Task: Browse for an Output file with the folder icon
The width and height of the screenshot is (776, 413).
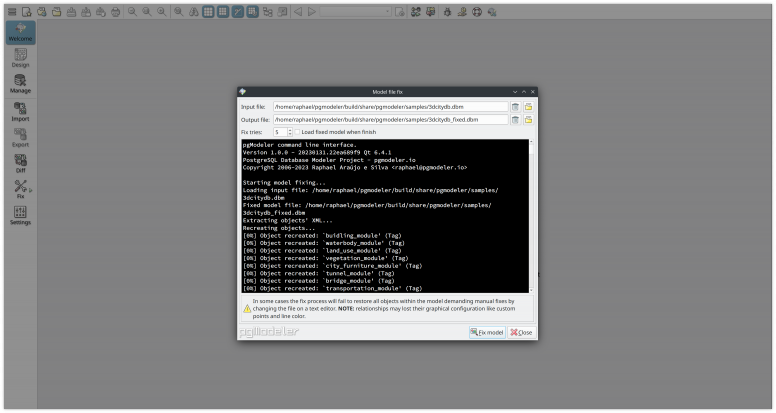Action: [x=529, y=120]
